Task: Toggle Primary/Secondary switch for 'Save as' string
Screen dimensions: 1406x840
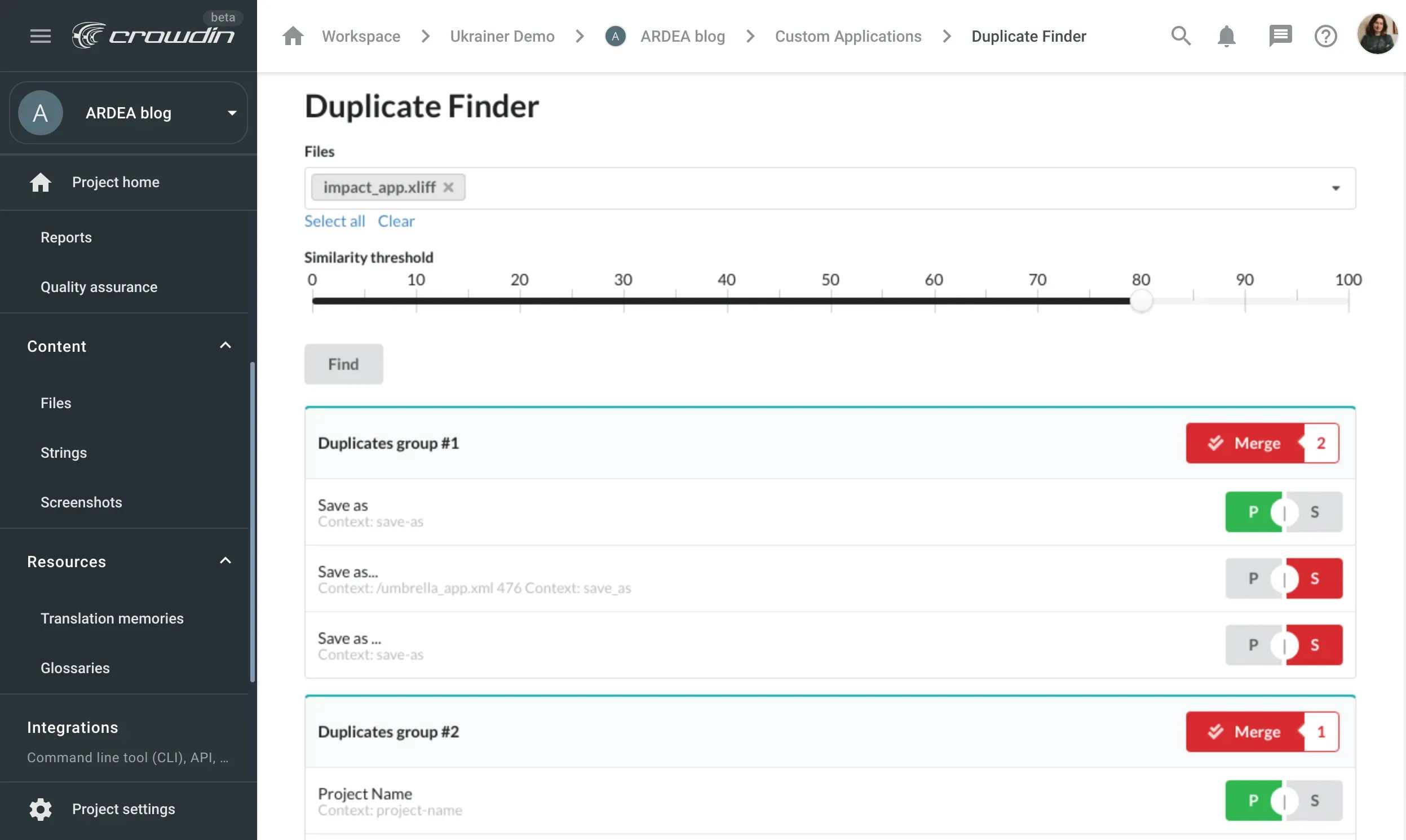Action: pyautogui.click(x=1283, y=512)
